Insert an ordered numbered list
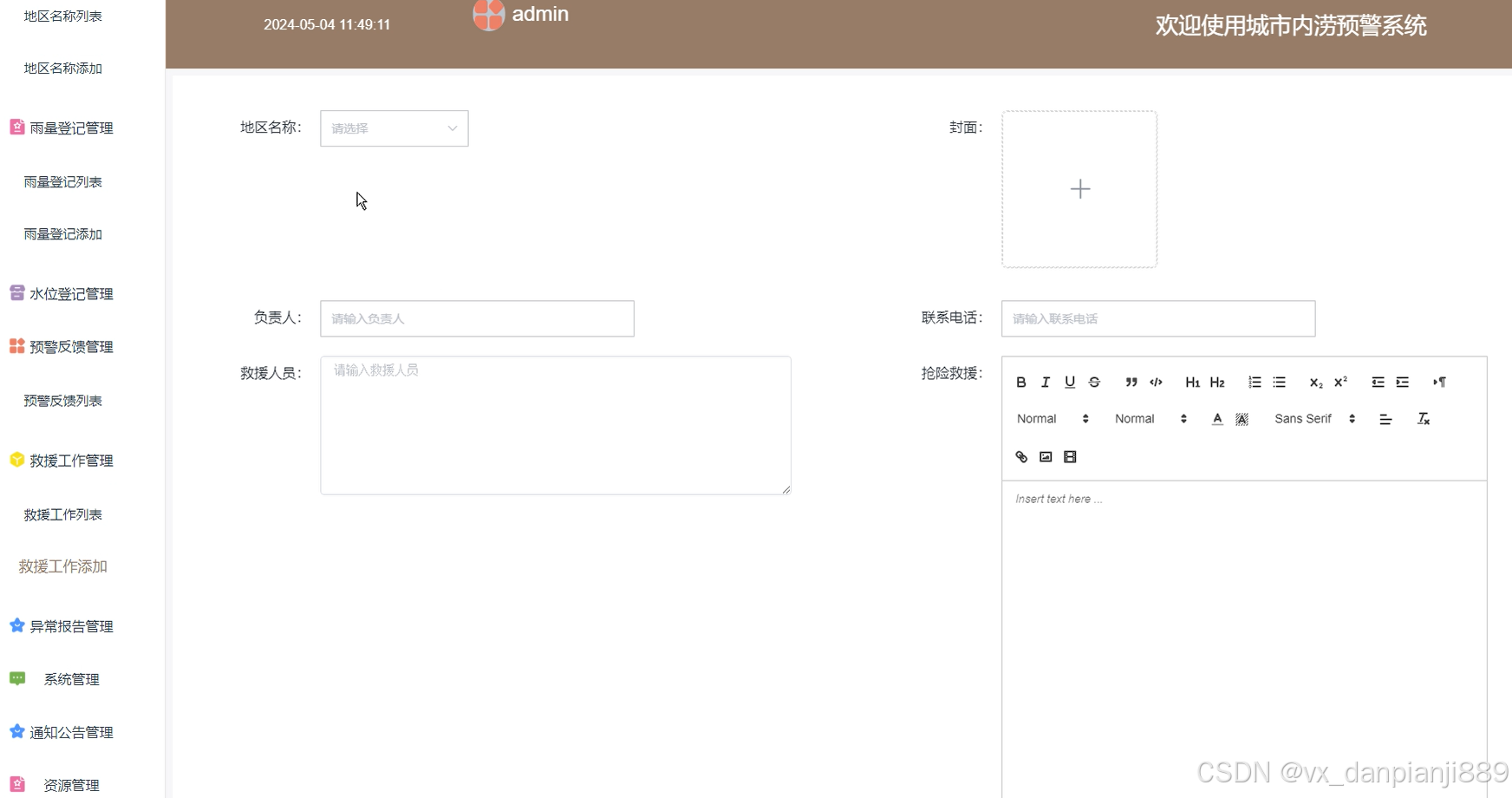 tap(1255, 383)
